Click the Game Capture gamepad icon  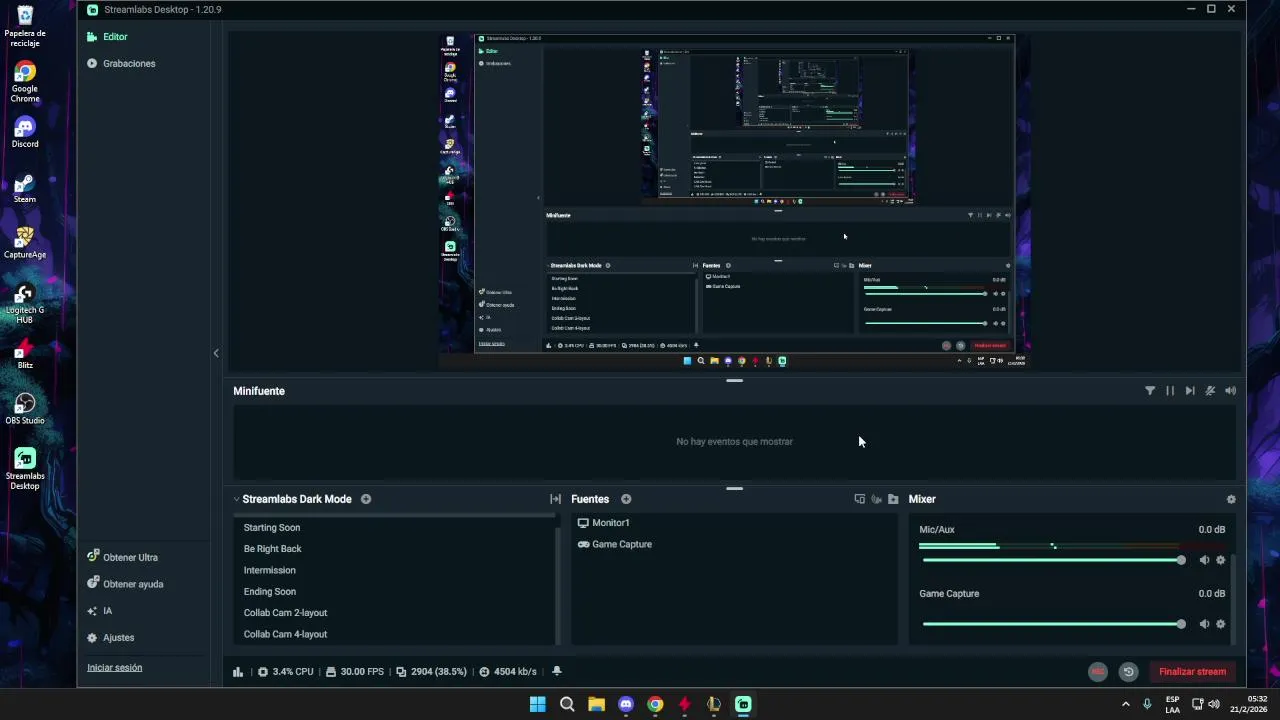click(x=583, y=544)
